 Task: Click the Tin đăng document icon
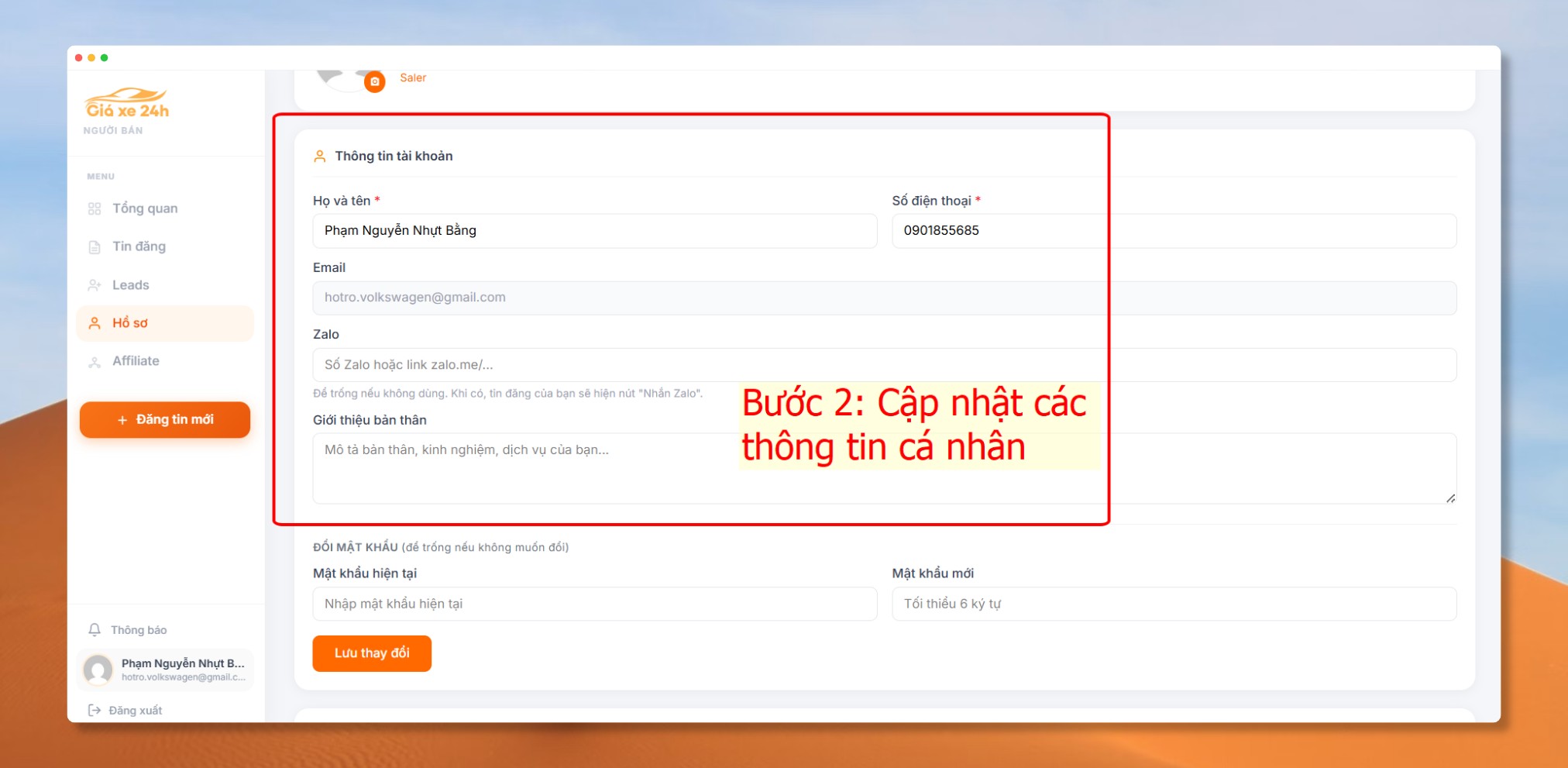(x=95, y=247)
